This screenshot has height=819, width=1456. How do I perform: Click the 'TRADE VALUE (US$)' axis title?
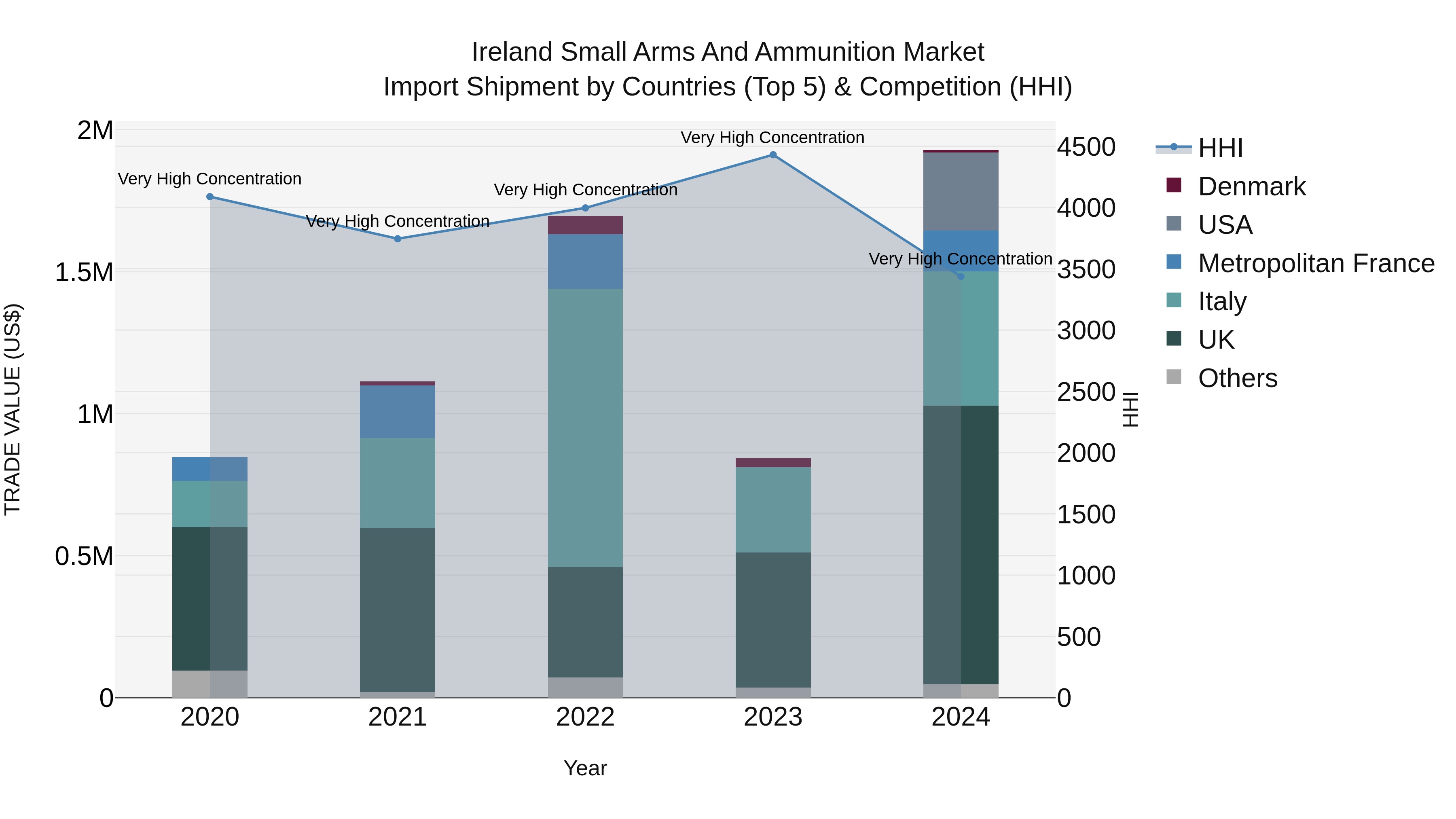pyautogui.click(x=13, y=409)
